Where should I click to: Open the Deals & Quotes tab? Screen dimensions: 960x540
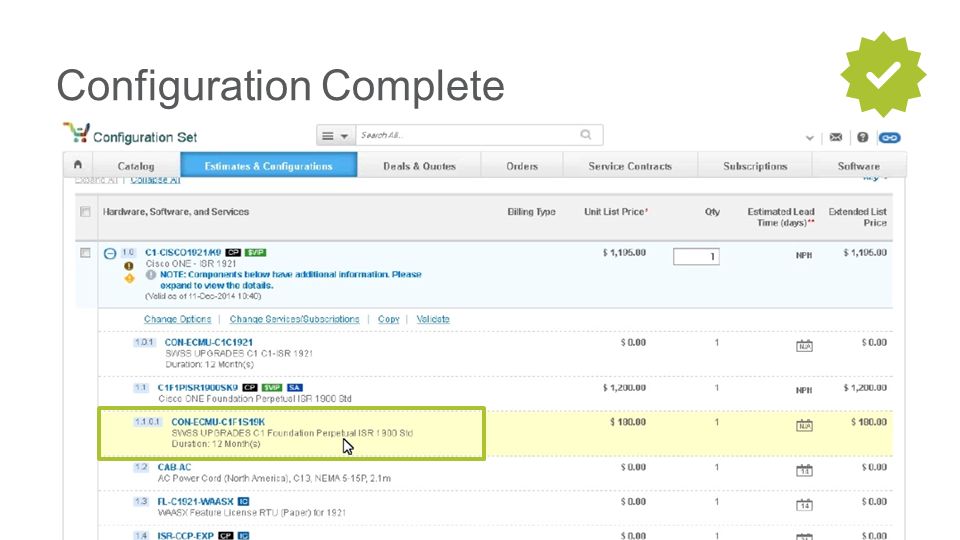tap(419, 166)
